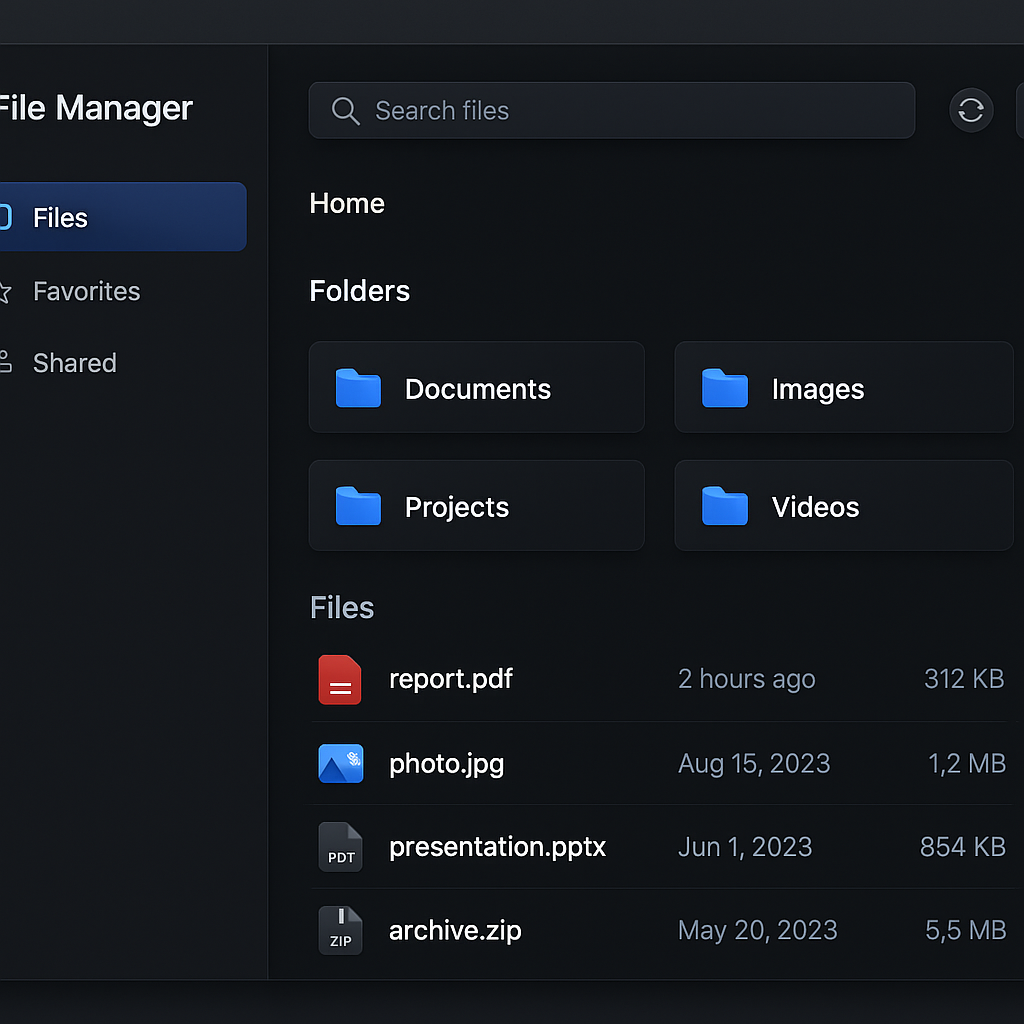1024x1024 pixels.
Task: Open the Documents folder card
Action: pos(477,387)
